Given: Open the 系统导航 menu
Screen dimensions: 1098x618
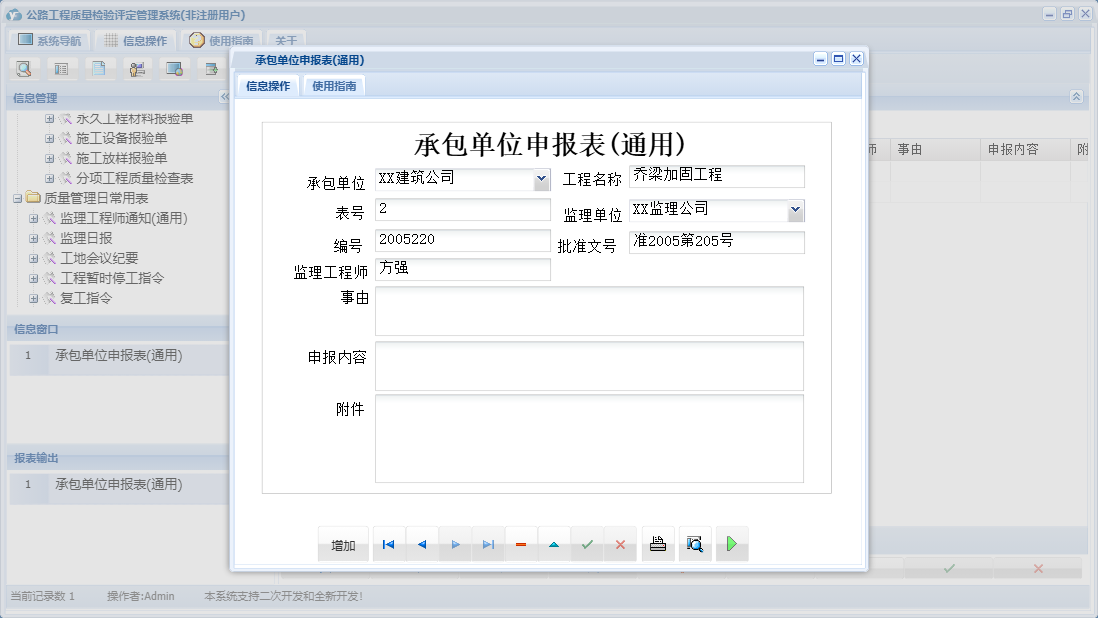Looking at the screenshot, I should [x=48, y=39].
